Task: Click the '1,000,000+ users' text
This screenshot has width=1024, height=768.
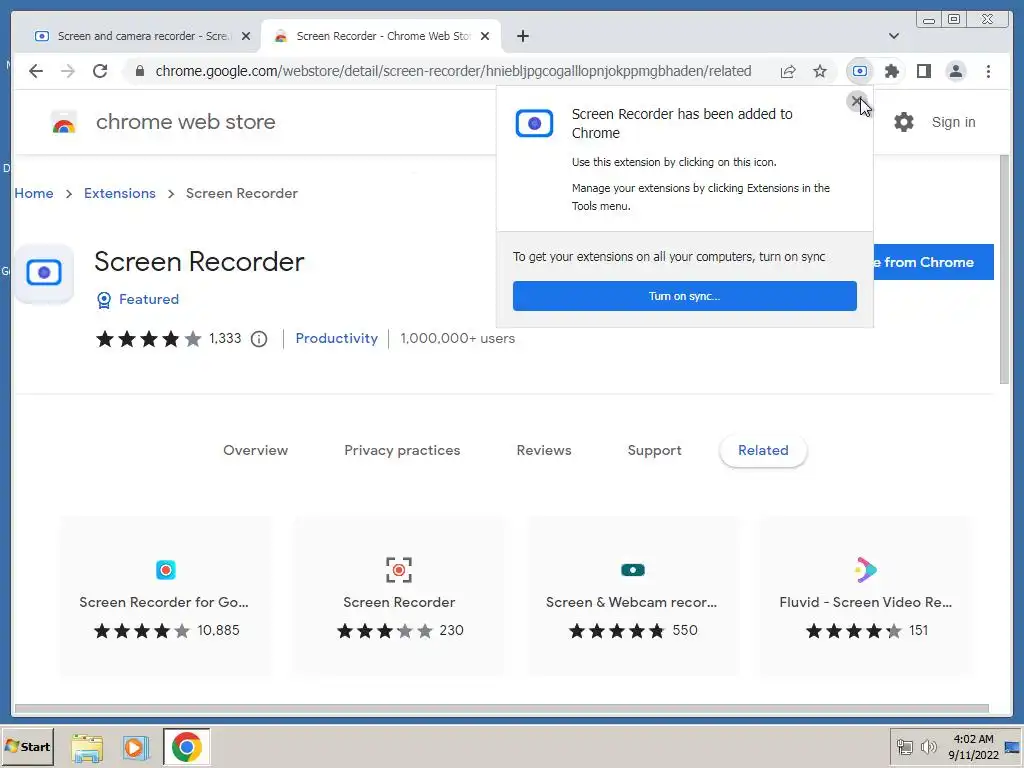Action: (458, 338)
